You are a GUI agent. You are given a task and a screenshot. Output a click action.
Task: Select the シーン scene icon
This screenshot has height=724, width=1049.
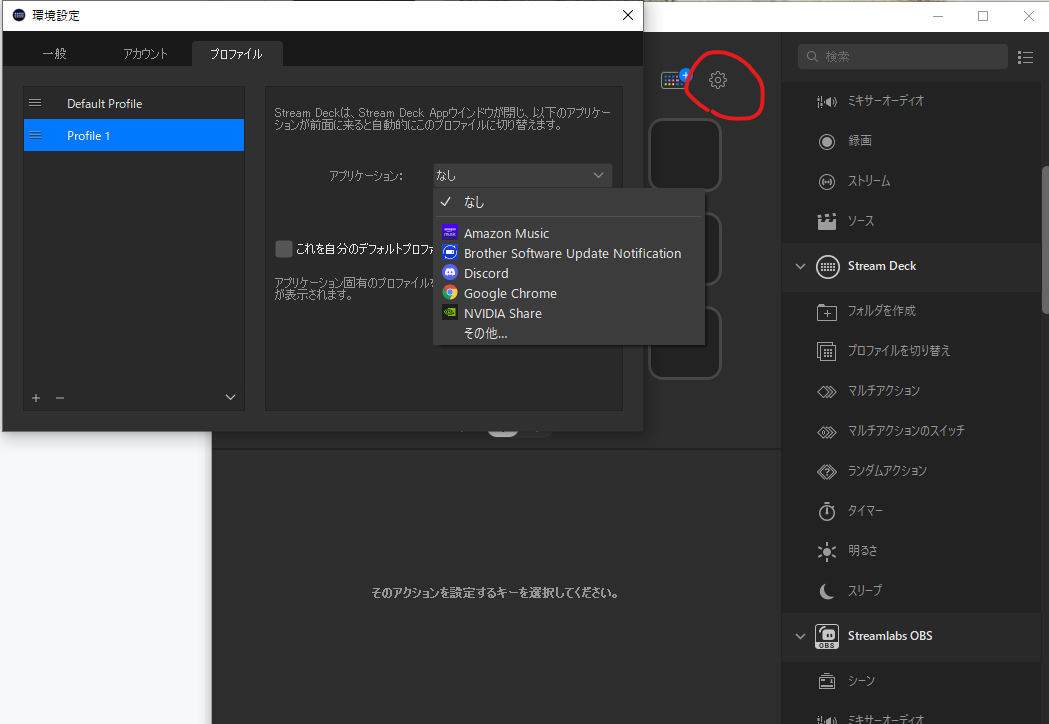click(827, 681)
